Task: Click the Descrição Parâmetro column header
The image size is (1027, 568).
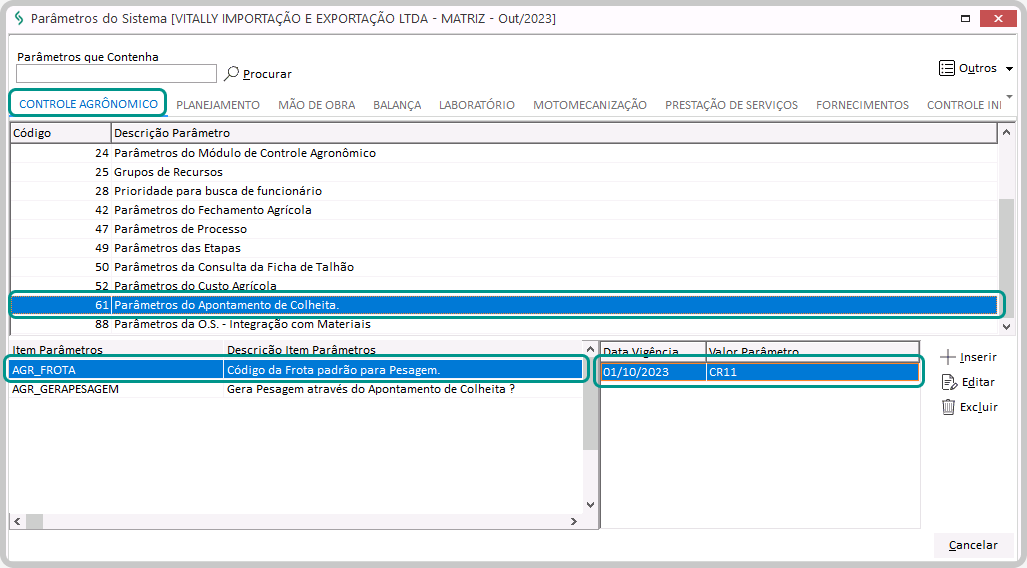Action: coord(554,133)
